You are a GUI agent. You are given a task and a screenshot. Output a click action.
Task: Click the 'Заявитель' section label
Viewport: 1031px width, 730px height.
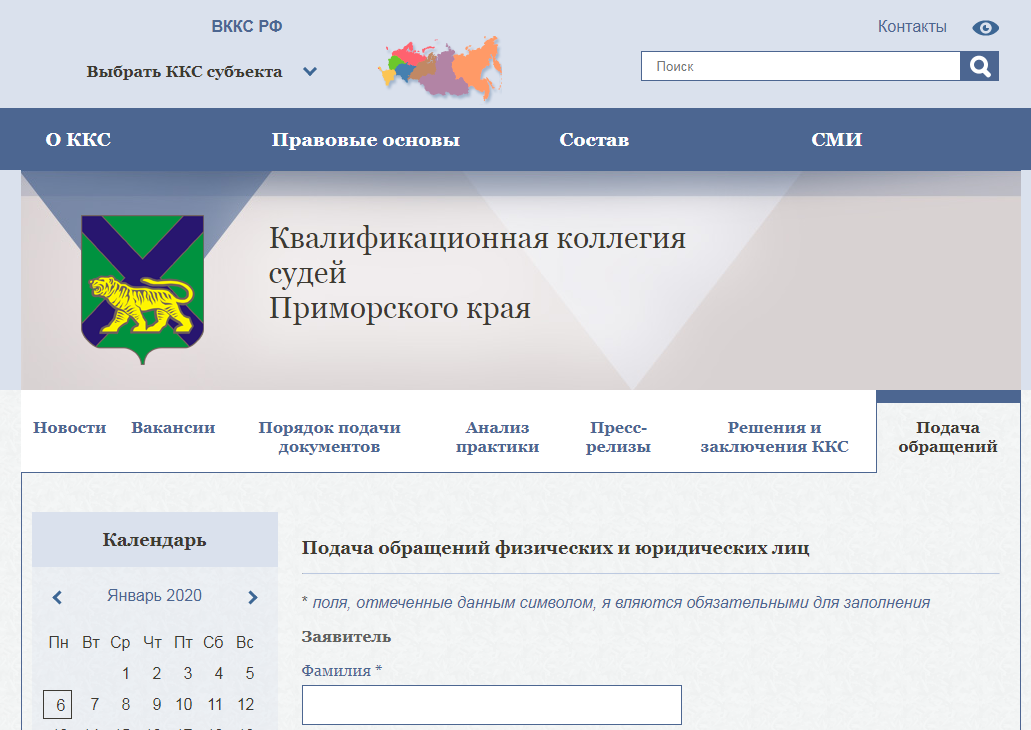point(347,637)
